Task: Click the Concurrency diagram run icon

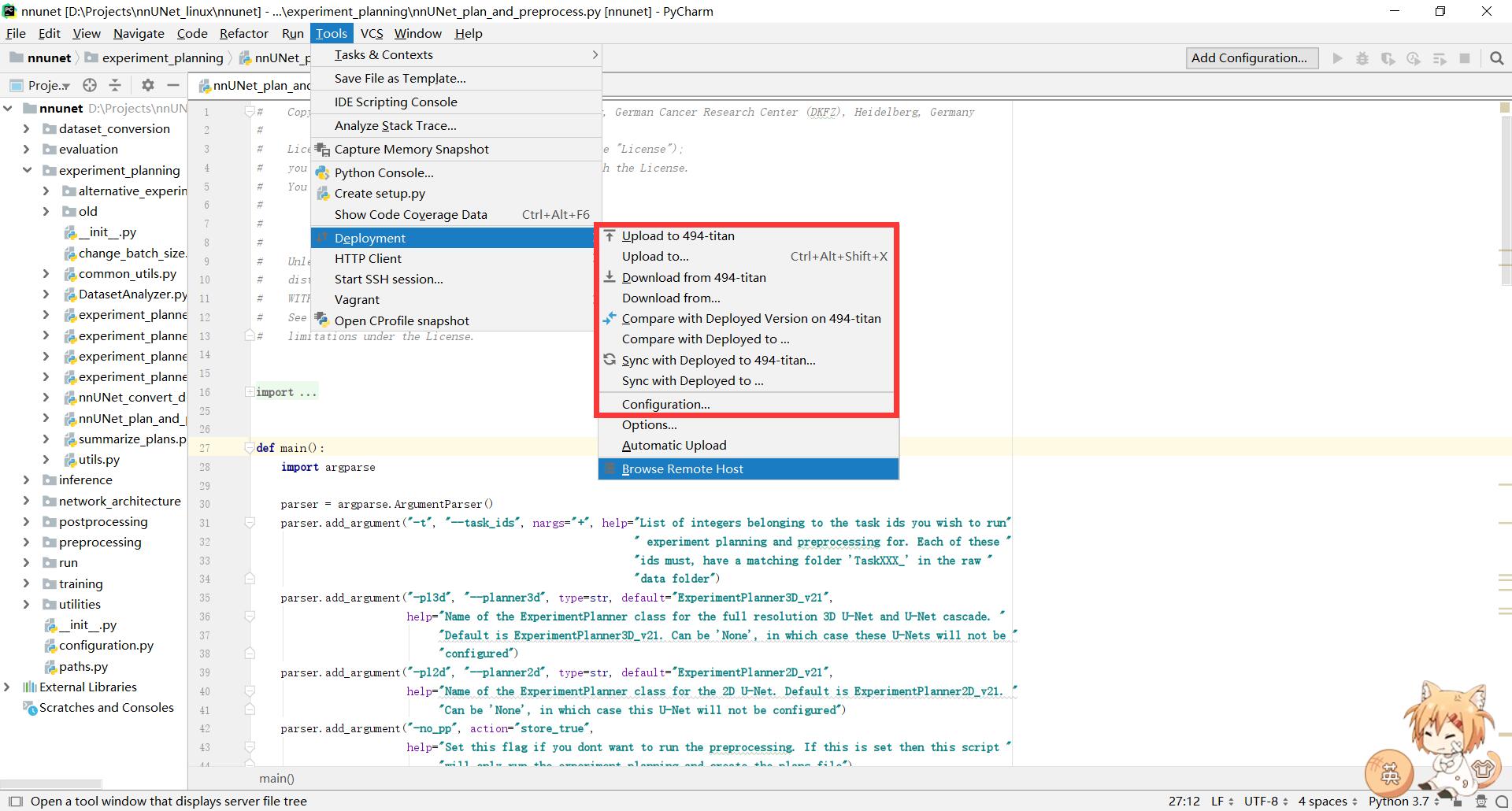Action: click(x=1440, y=57)
